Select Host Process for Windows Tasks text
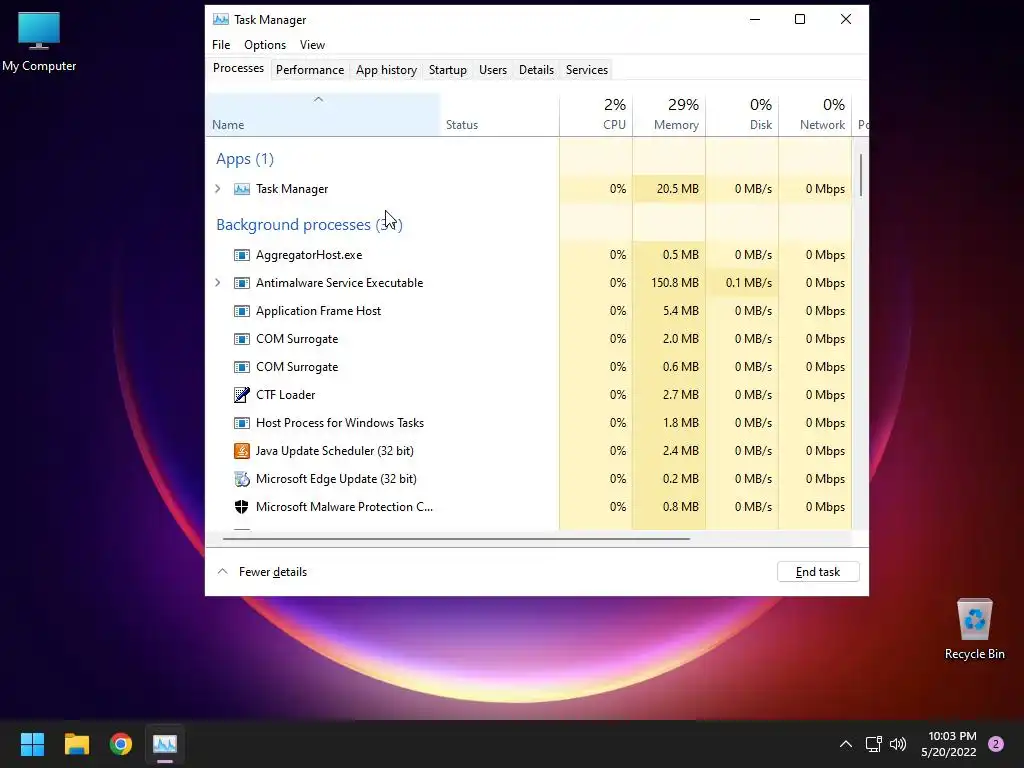1024x768 pixels. point(340,423)
